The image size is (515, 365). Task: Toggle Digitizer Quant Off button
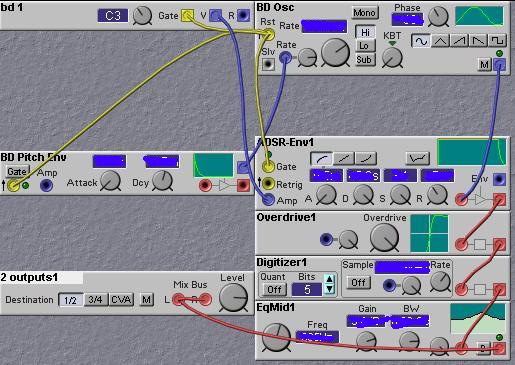click(274, 289)
